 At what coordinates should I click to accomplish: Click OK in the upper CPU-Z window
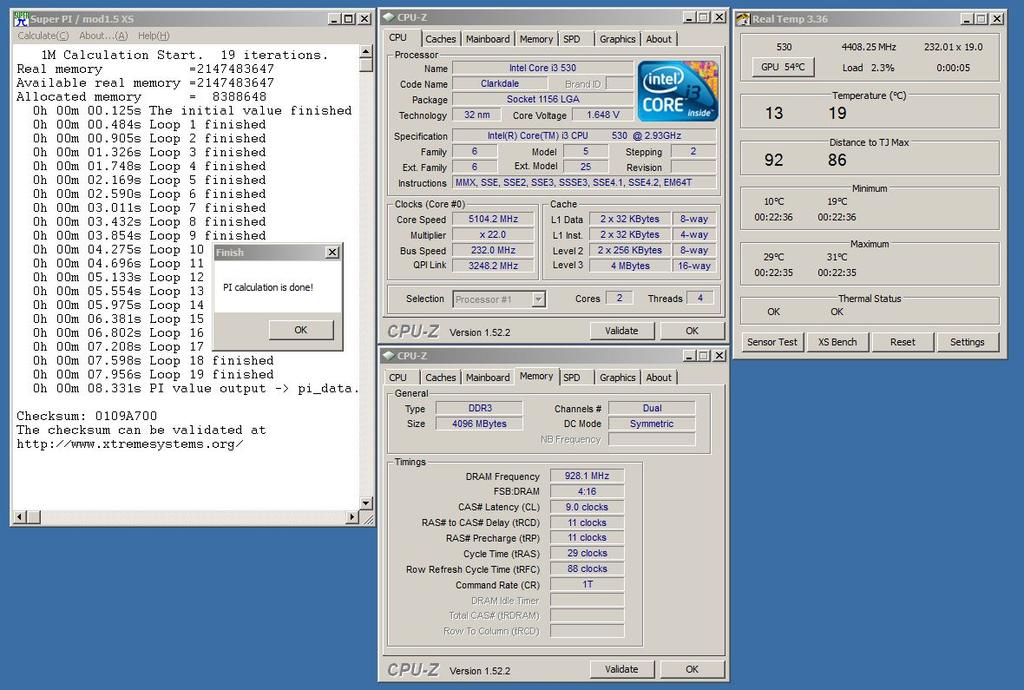click(x=692, y=331)
